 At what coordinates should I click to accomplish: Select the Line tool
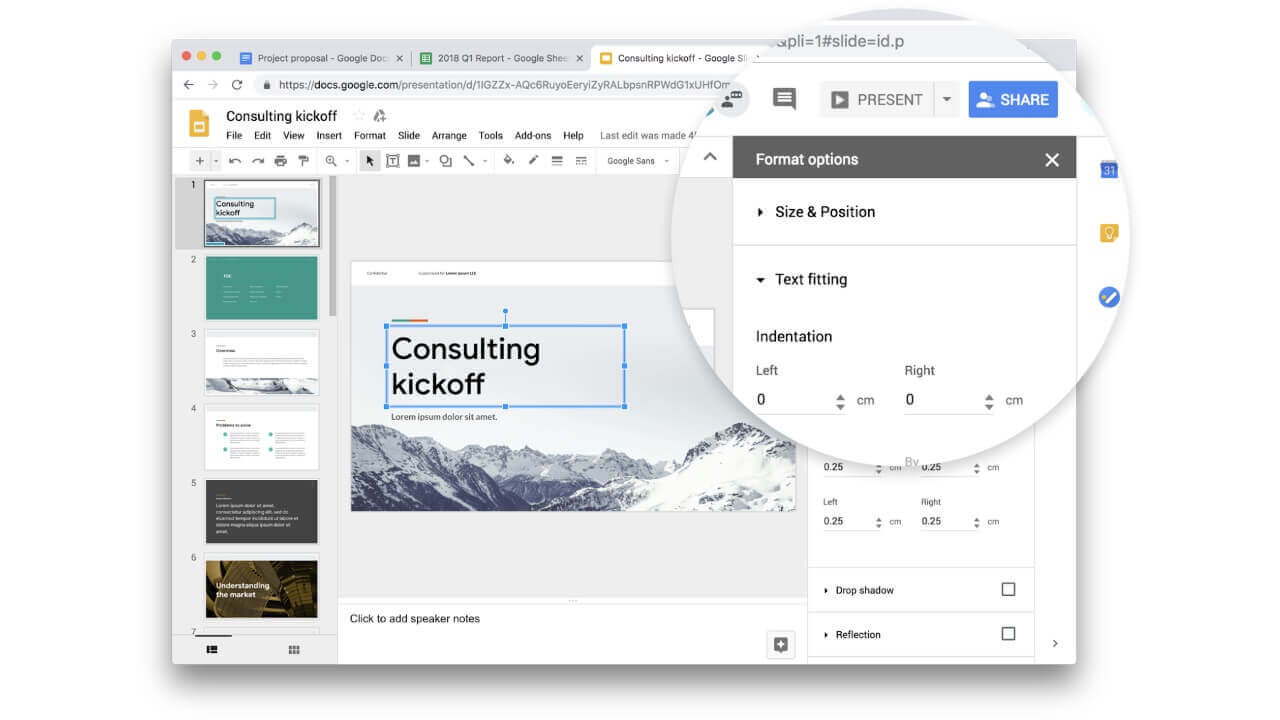pos(471,160)
